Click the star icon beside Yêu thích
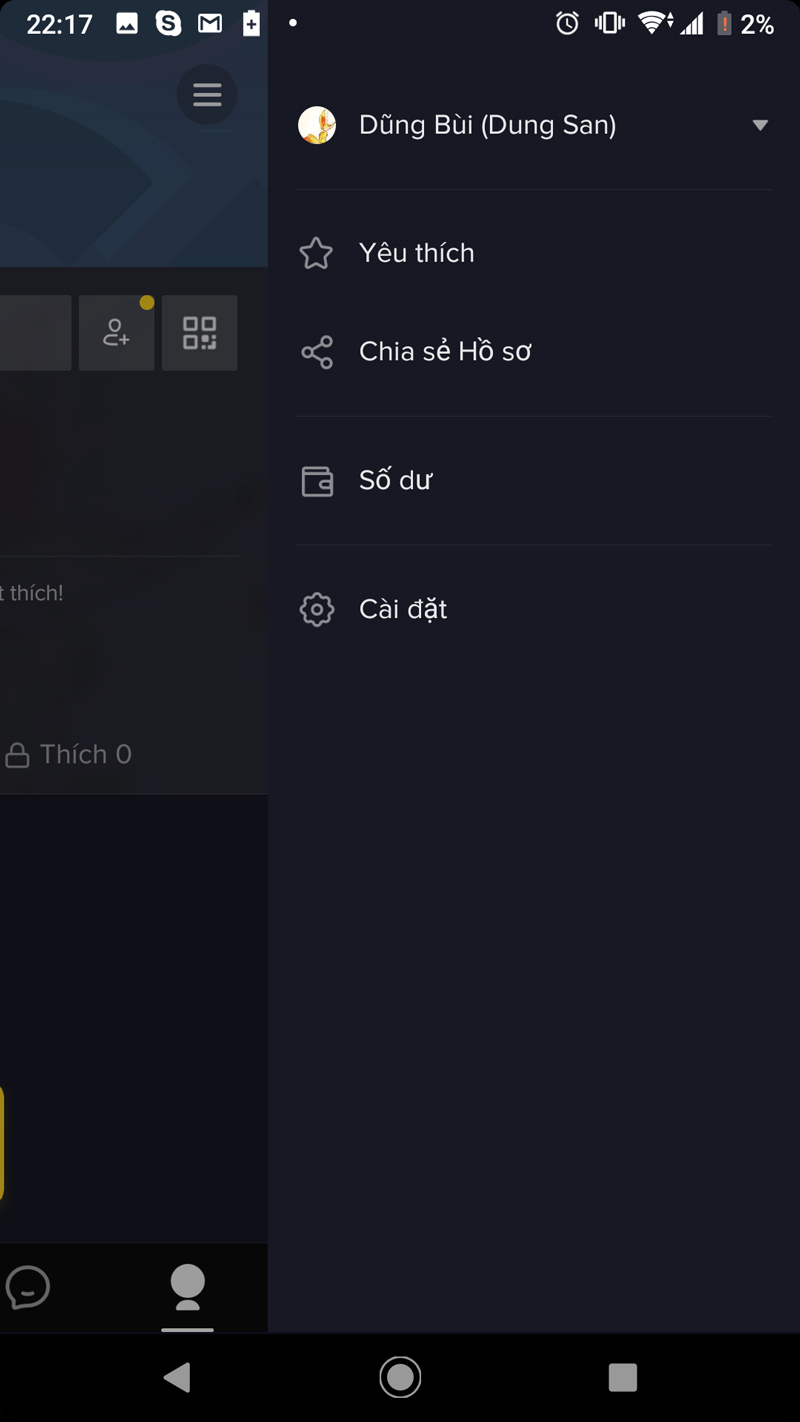 316,253
